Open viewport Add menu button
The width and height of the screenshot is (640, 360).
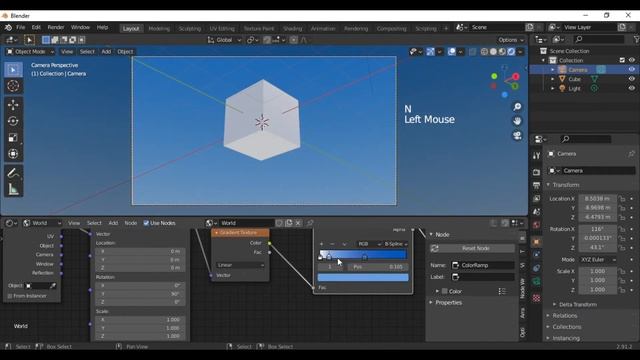106,52
